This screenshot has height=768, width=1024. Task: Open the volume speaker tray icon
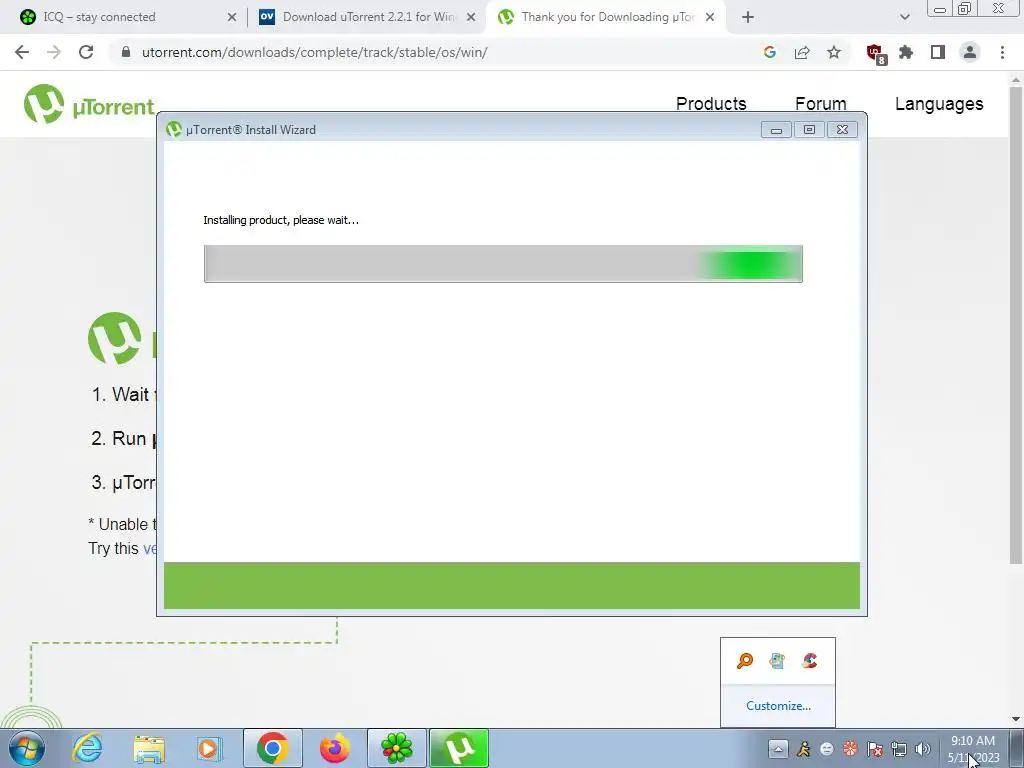coord(923,749)
